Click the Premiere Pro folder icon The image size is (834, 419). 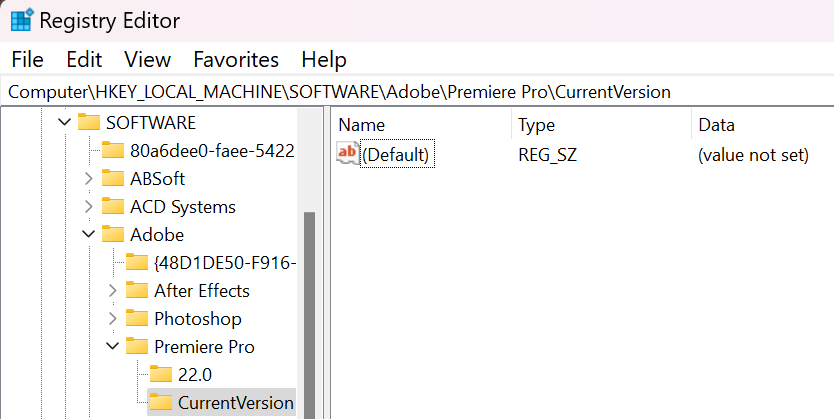coord(138,347)
